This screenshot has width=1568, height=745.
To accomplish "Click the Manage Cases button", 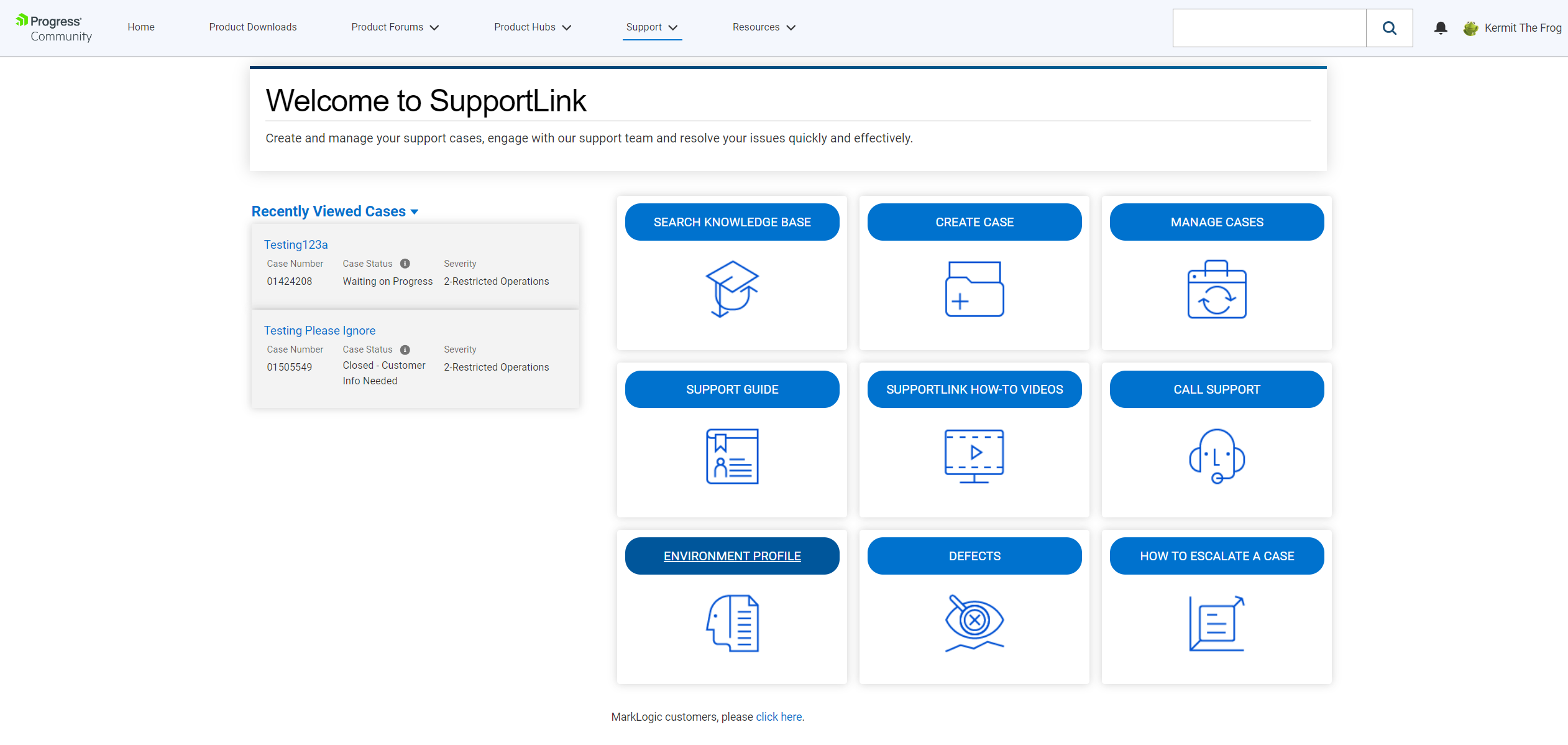I will click(x=1217, y=222).
